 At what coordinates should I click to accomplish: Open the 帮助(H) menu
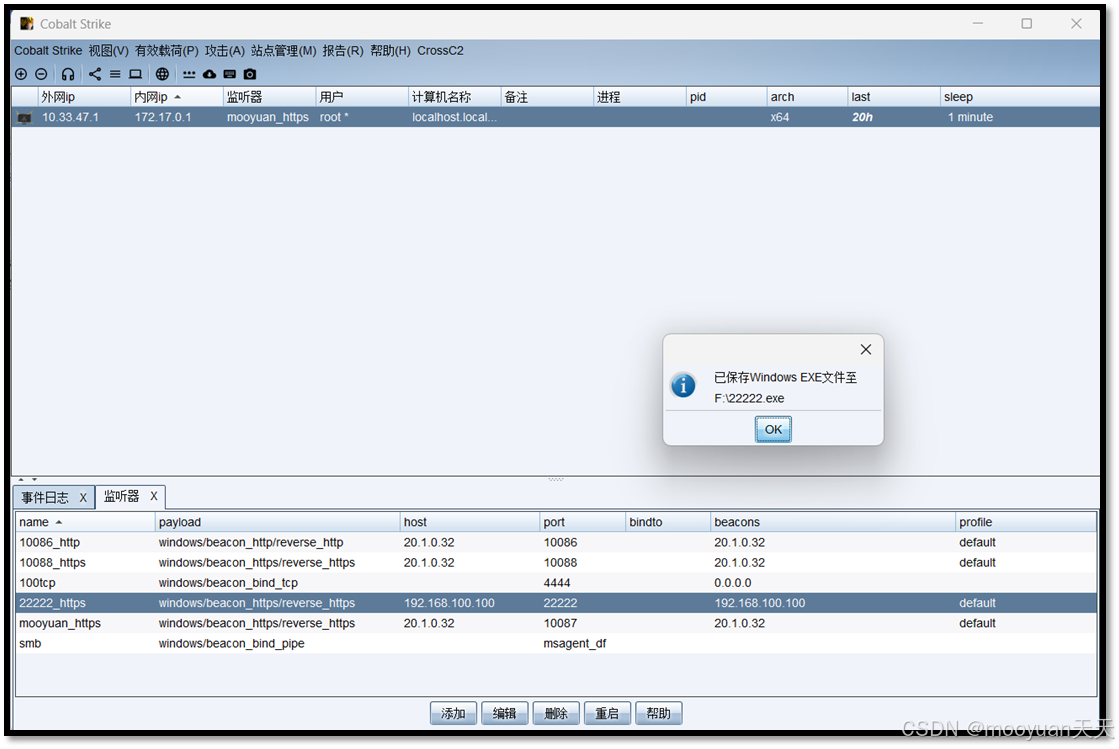pos(390,51)
